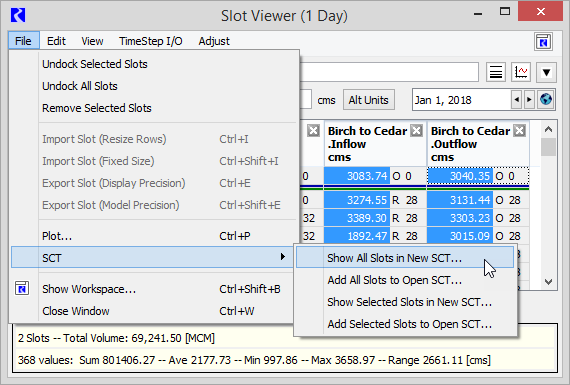This screenshot has height=385, width=570.
Task: Open the plot chart icon button
Action: tap(521, 72)
